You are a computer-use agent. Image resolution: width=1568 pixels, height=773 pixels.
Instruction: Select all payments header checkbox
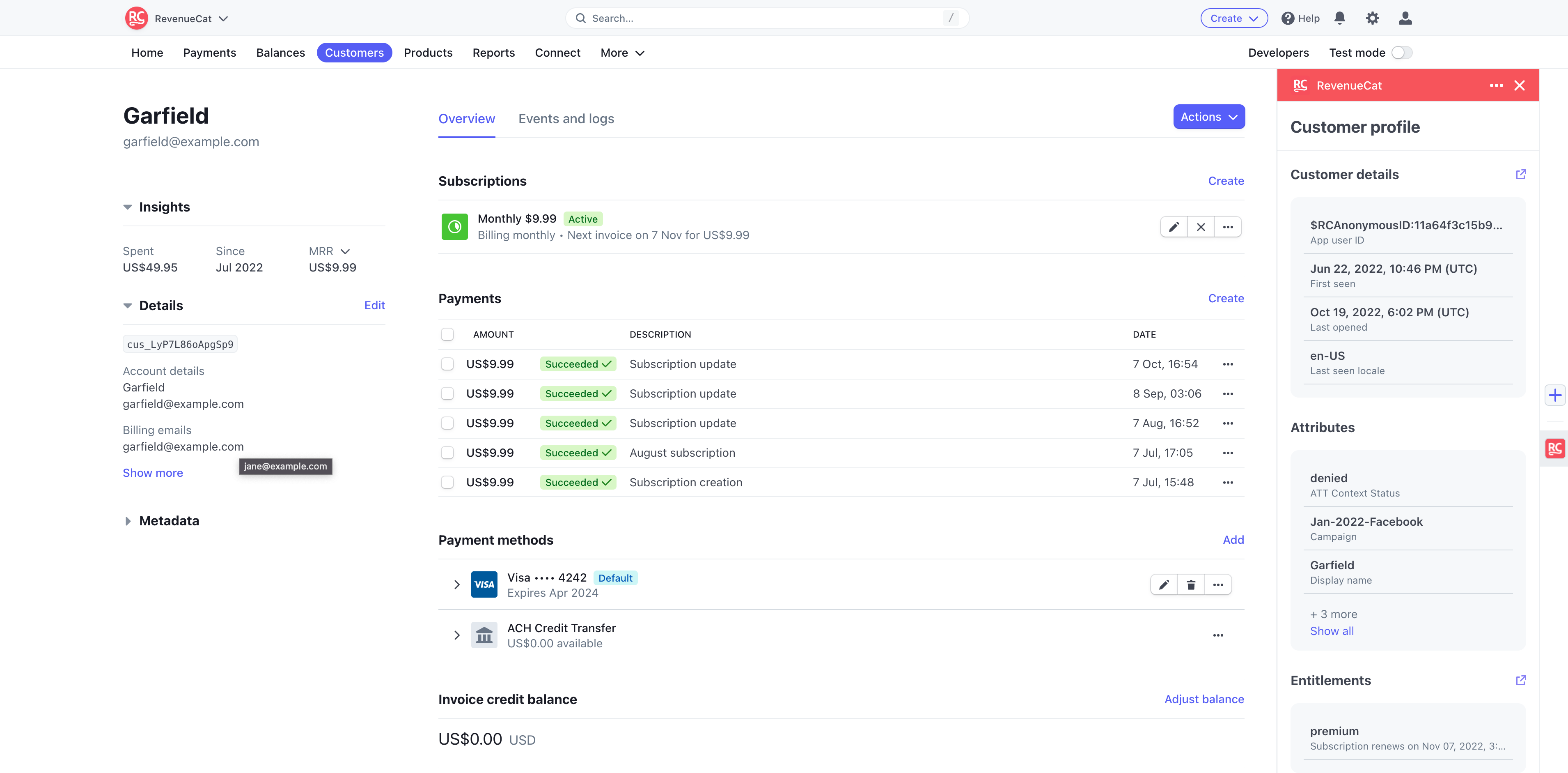coord(447,334)
